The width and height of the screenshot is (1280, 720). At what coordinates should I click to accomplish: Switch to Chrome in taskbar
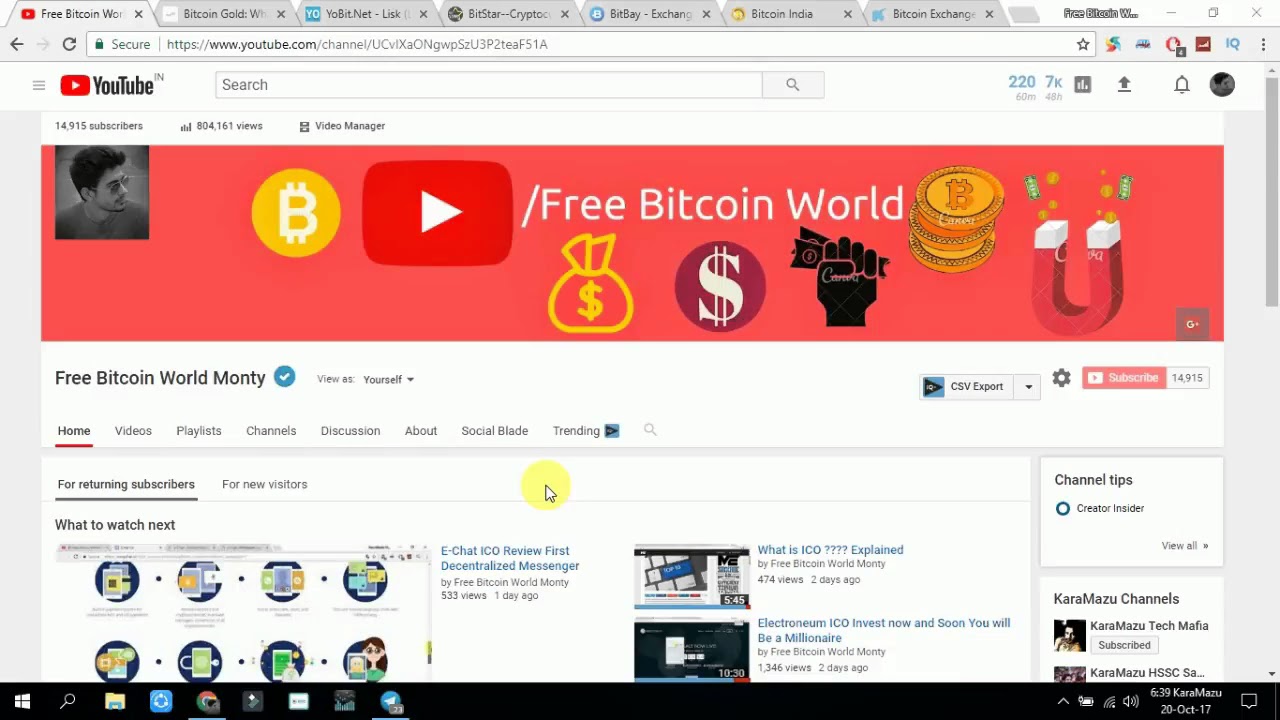(207, 701)
